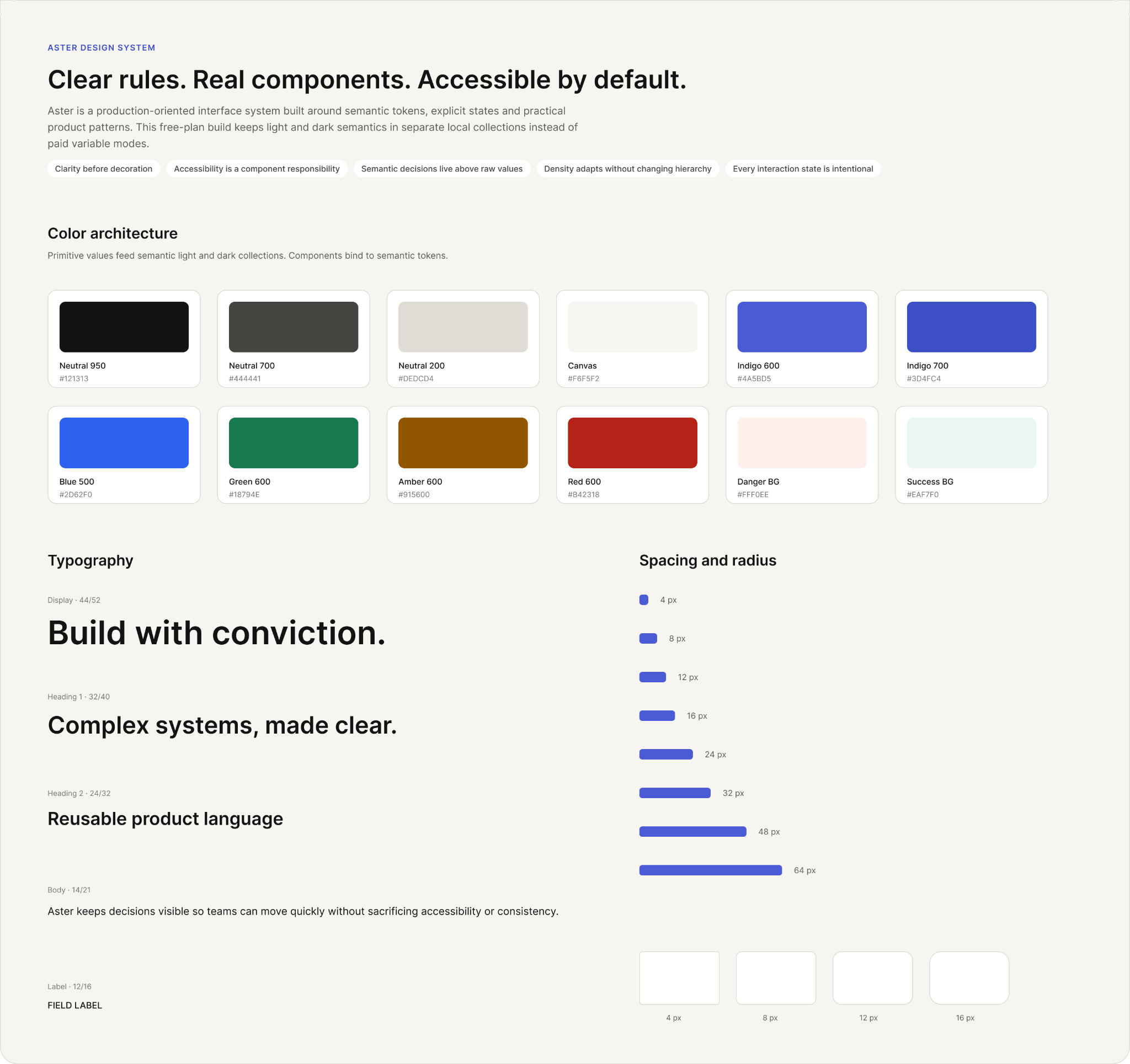Click hex value #B42318
Image resolution: width=1130 pixels, height=1064 pixels.
(583, 494)
